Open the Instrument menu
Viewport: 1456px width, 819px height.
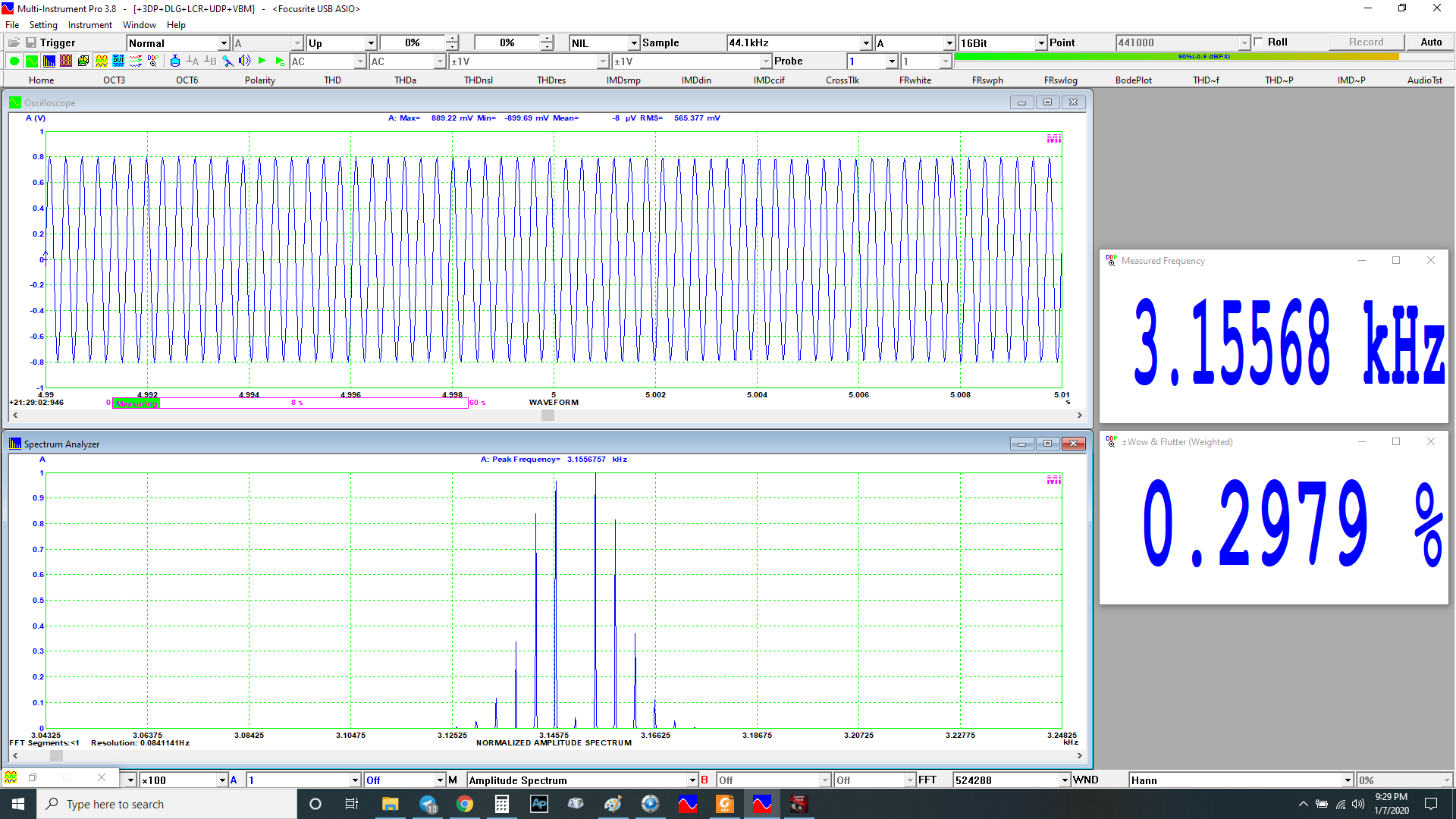(90, 25)
